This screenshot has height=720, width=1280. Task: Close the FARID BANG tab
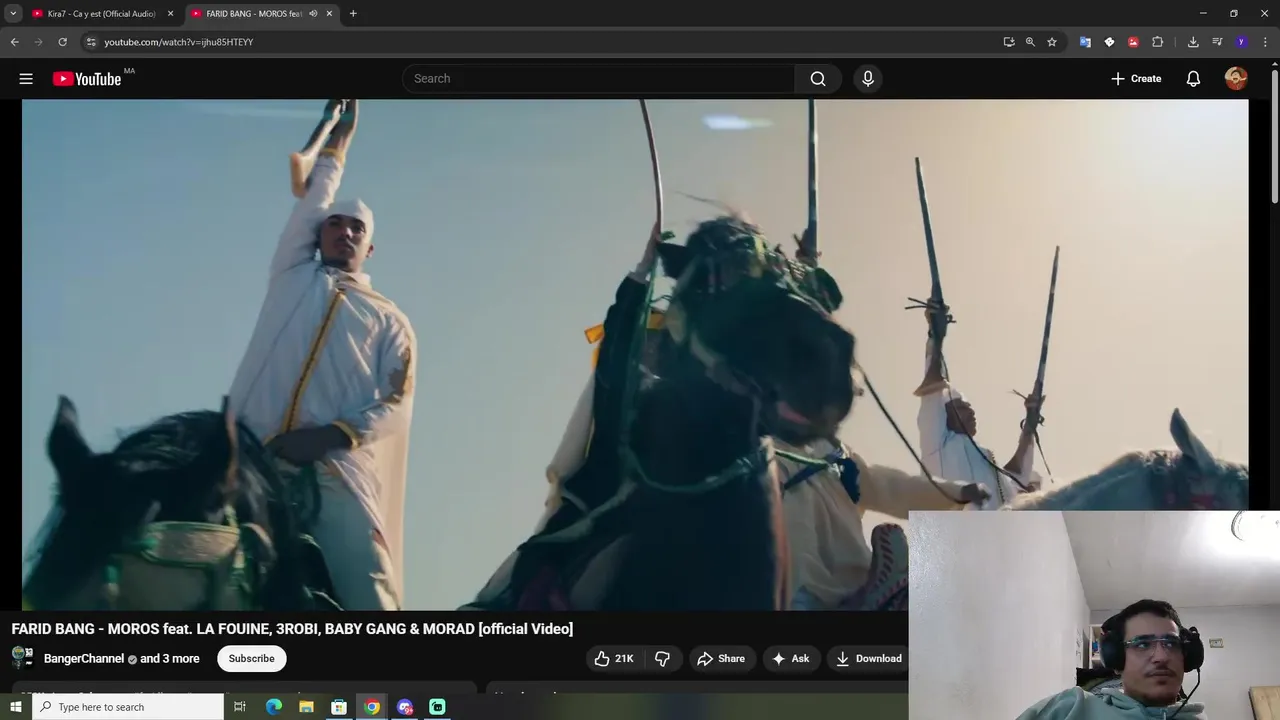[329, 14]
